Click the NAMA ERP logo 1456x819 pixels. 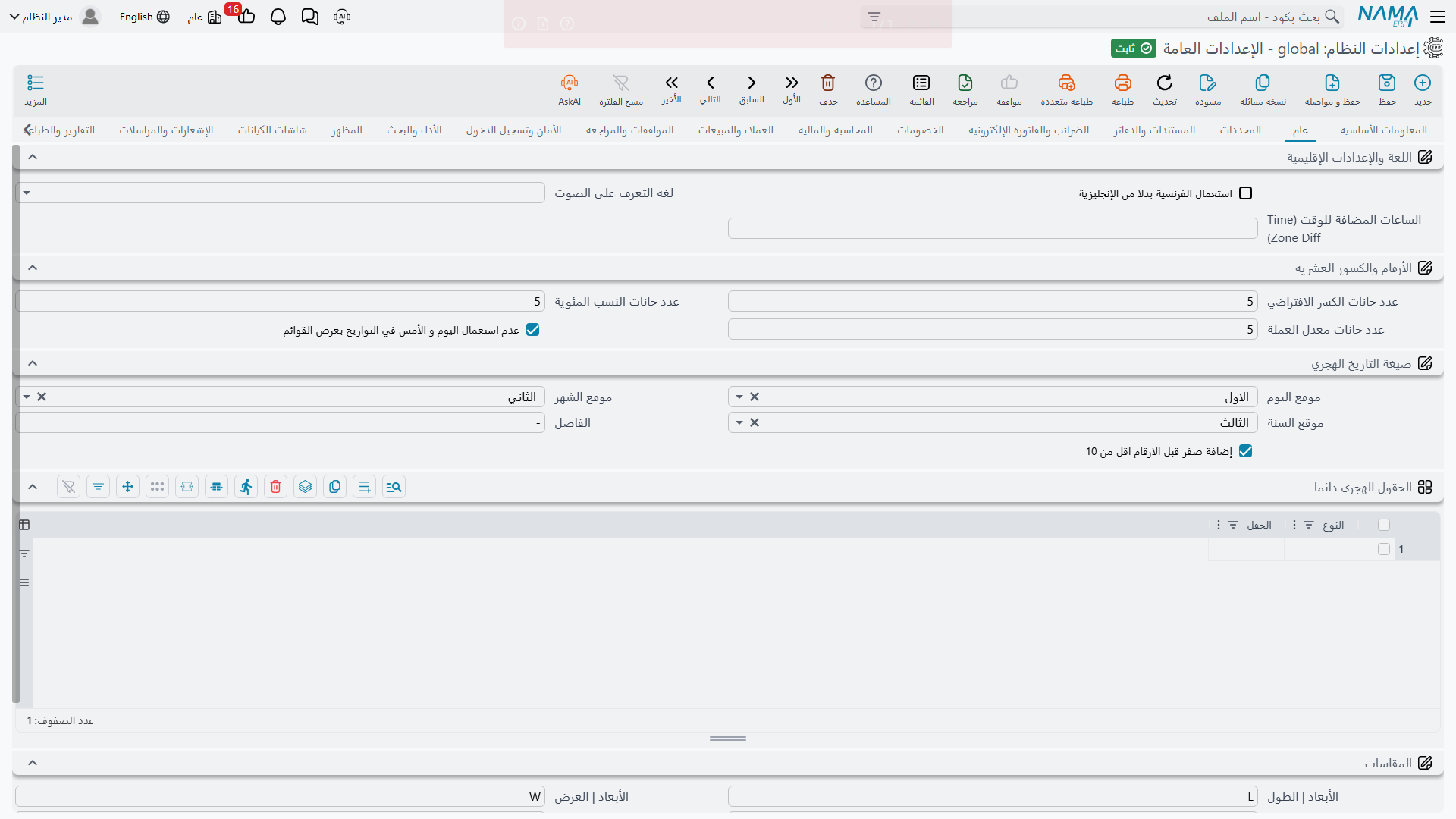[1388, 16]
